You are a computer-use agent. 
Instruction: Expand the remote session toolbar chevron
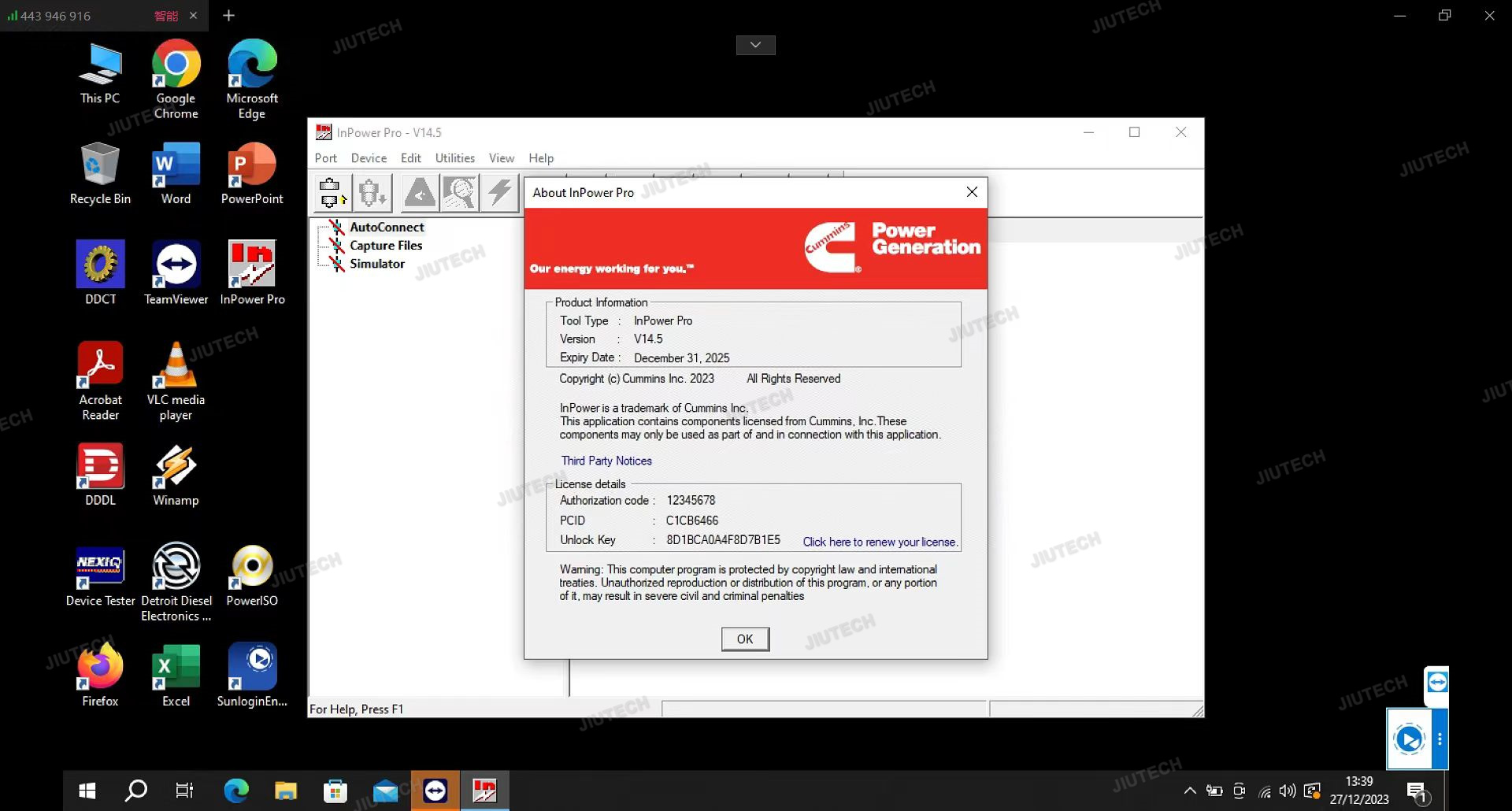(x=755, y=45)
